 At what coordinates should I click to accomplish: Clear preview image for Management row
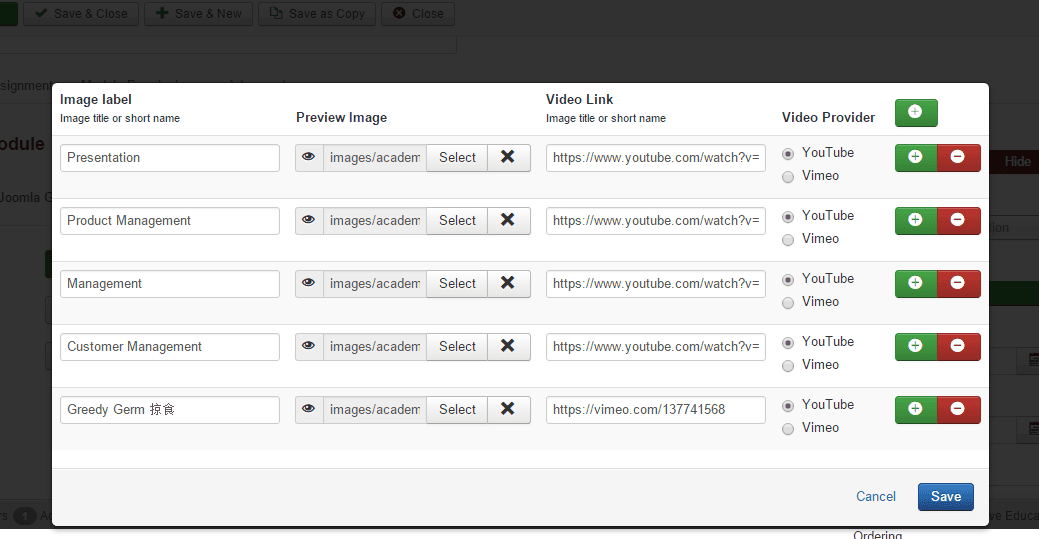pyautogui.click(x=508, y=284)
